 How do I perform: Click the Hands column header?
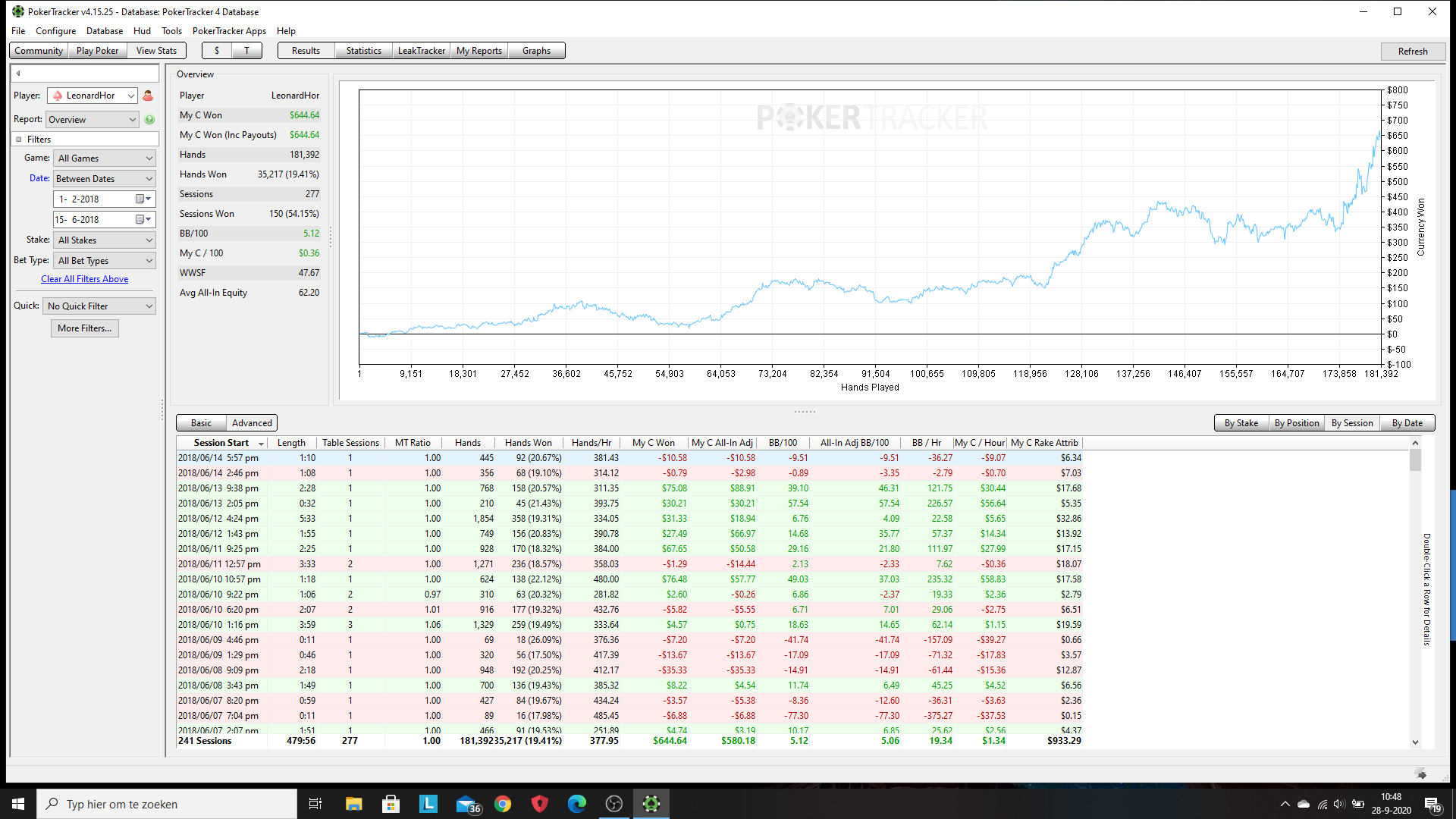pyautogui.click(x=468, y=443)
